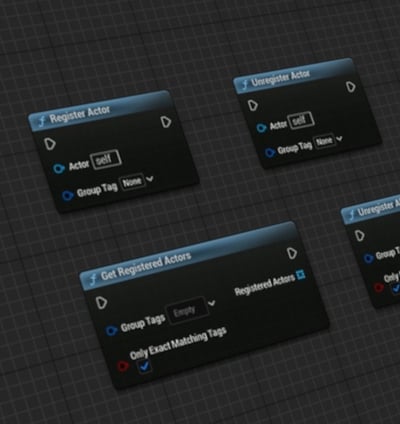
Task: Click execution pin on the cut-off right node
Action: (359, 236)
